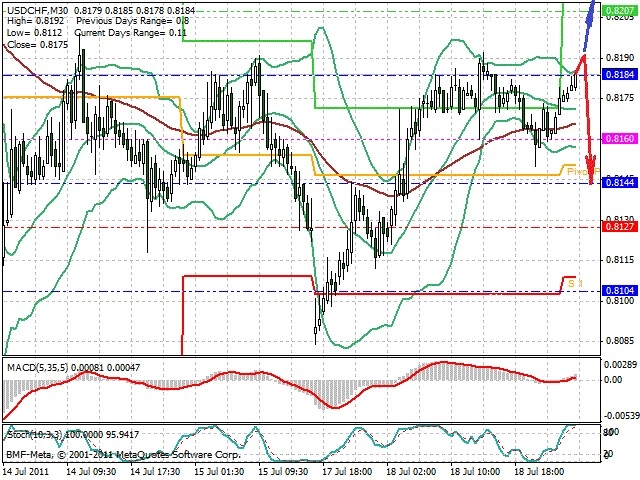Click the USDCHF,M30 chart title text

(x=38, y=10)
